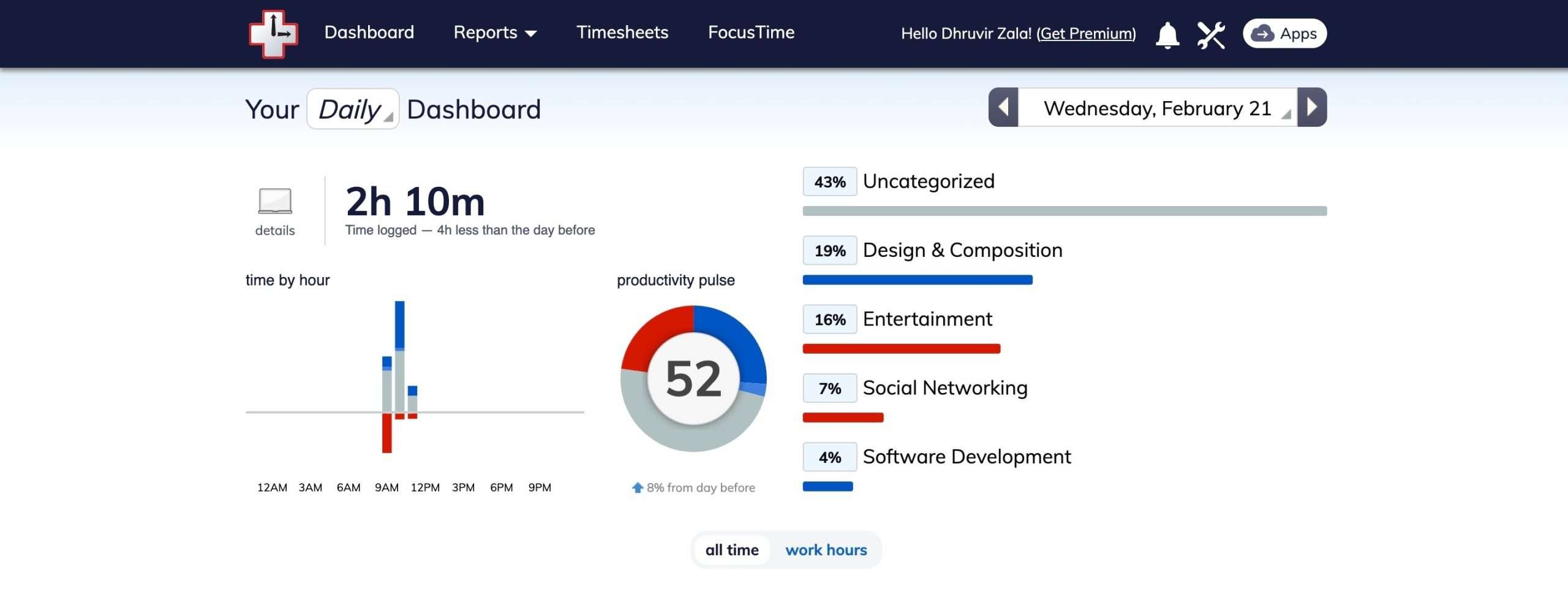The height and width of the screenshot is (605, 1568).
Task: Go to next day arrow
Action: (x=1312, y=107)
